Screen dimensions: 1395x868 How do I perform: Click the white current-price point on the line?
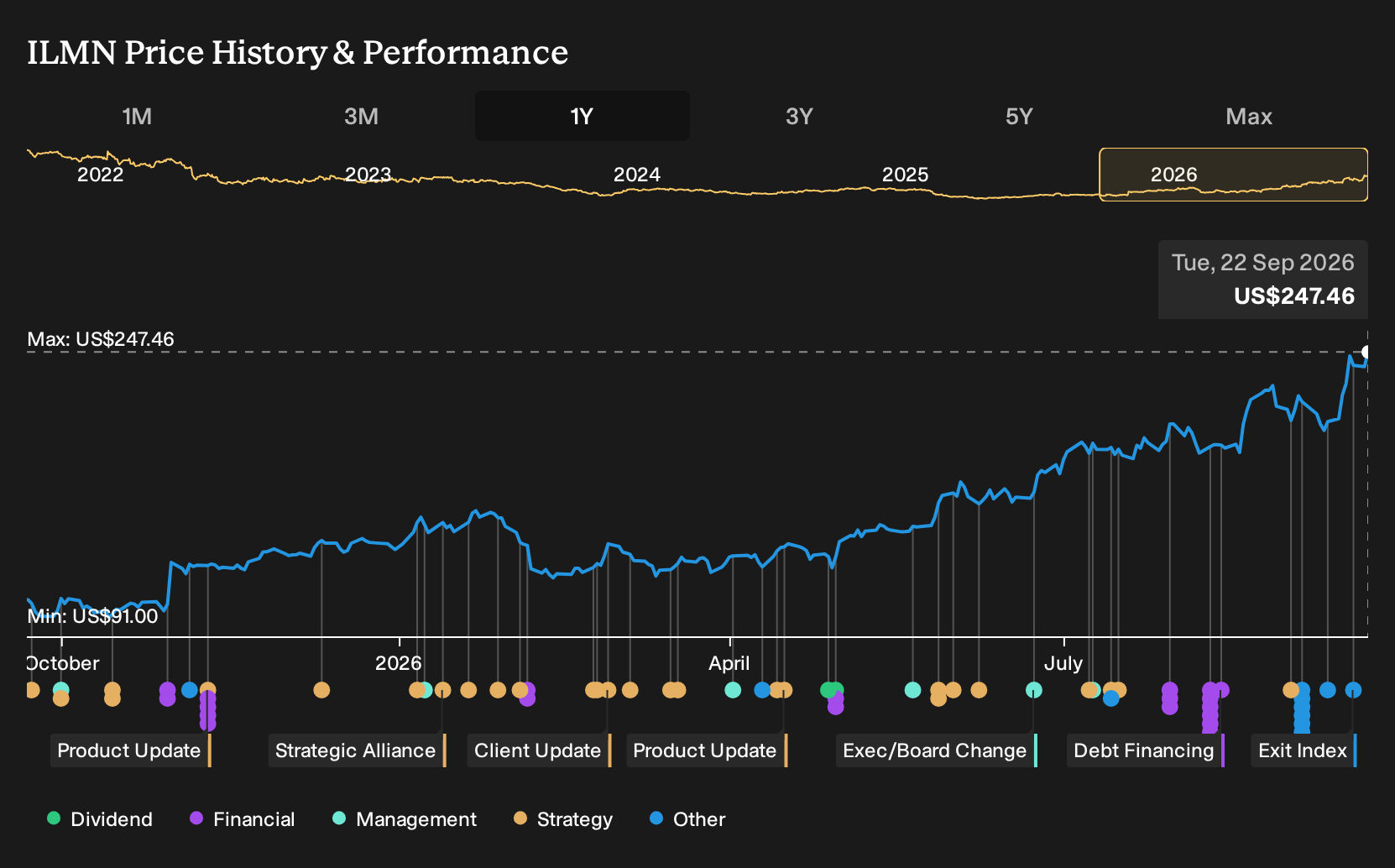1366,352
